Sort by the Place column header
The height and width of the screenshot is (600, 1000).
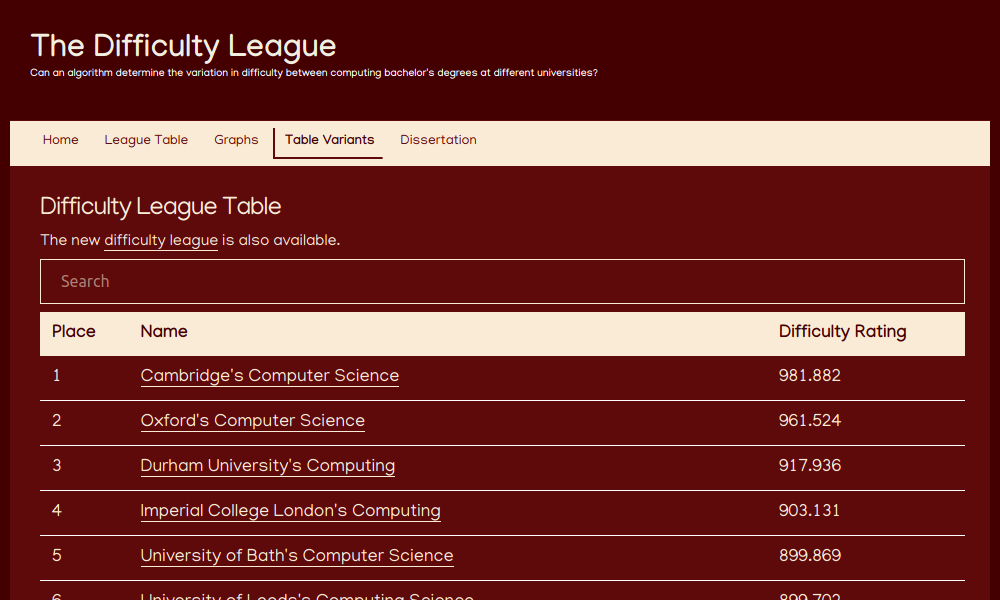point(74,332)
